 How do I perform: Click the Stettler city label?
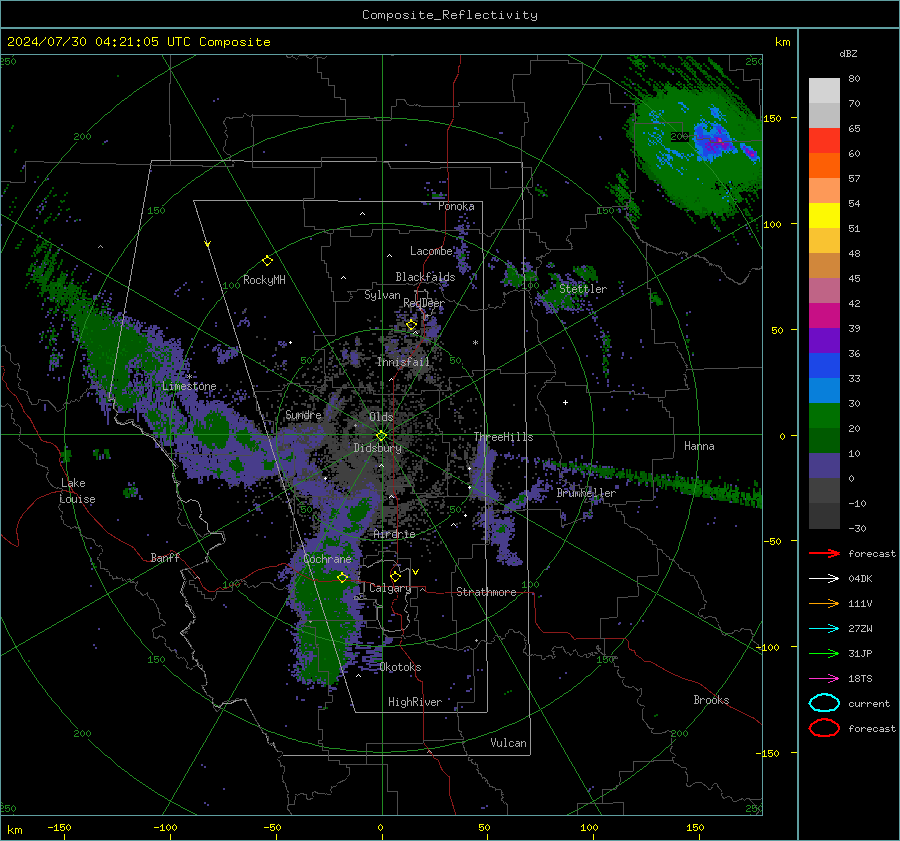[x=583, y=289]
